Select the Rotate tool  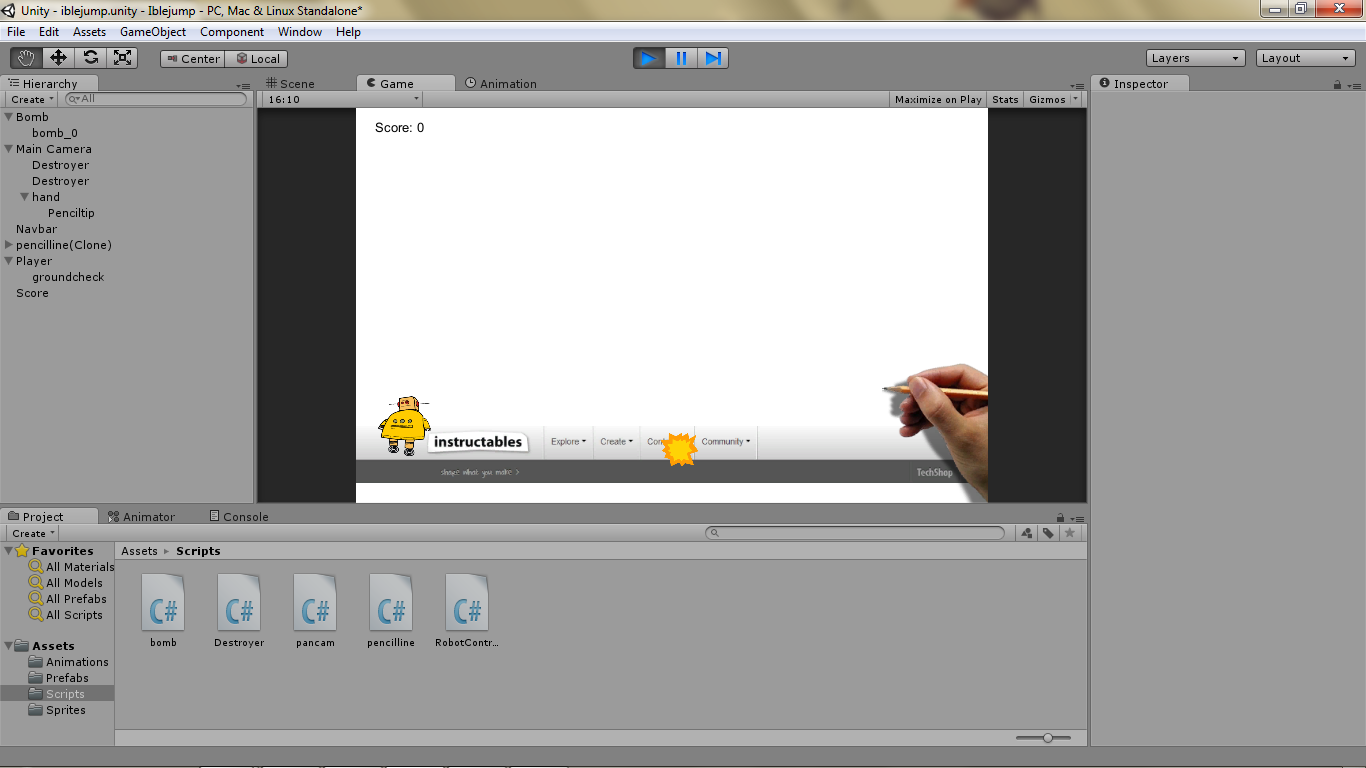click(90, 58)
